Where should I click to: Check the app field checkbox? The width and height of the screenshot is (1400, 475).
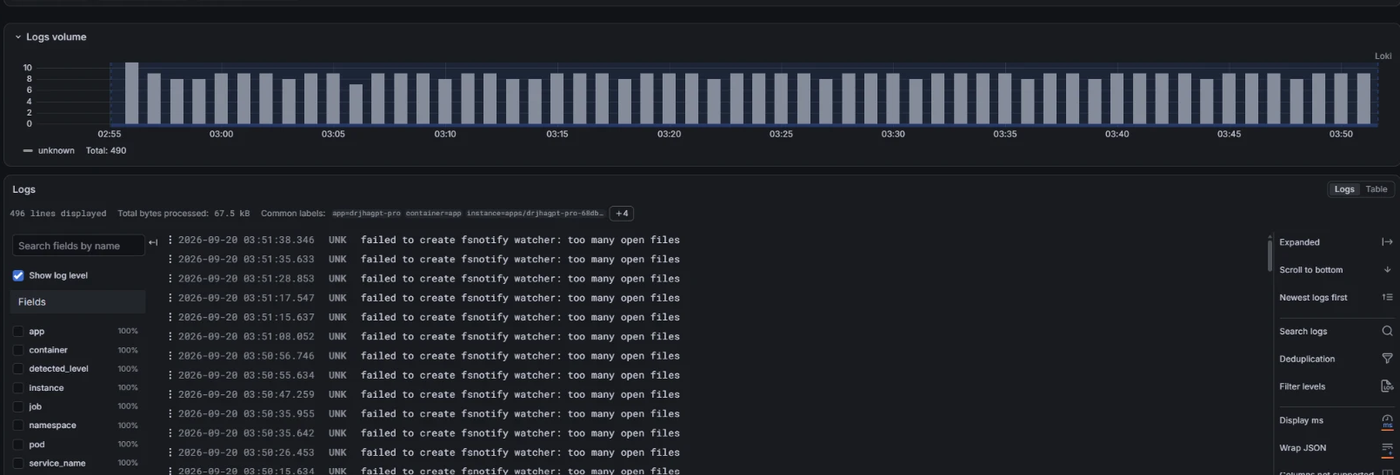(x=18, y=331)
